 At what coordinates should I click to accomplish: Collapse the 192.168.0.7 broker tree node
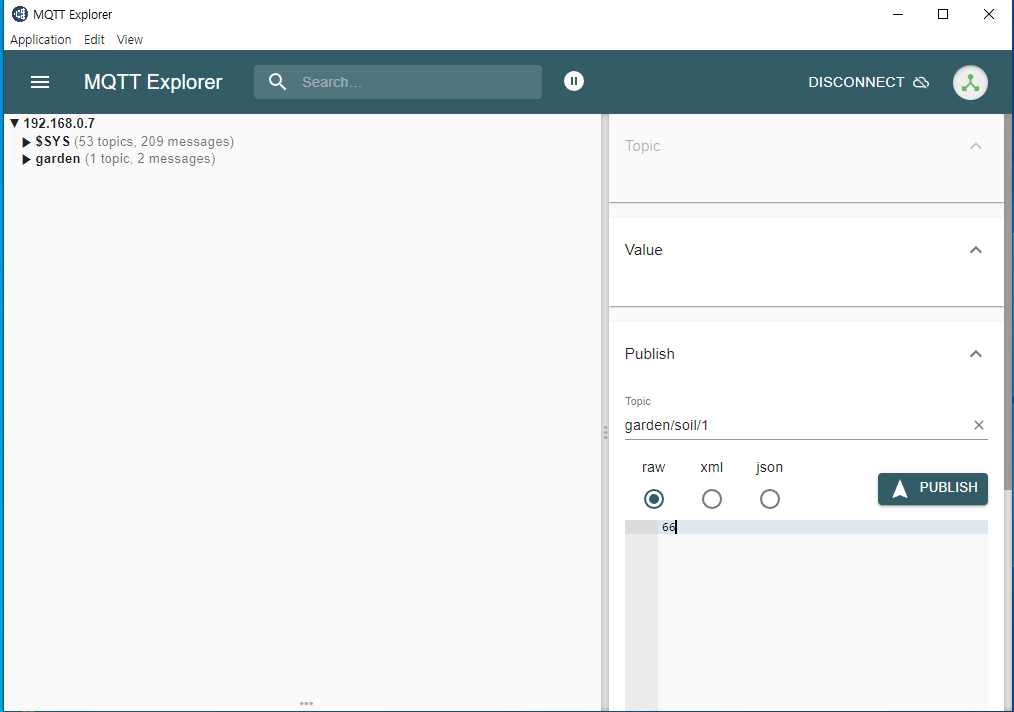14,123
